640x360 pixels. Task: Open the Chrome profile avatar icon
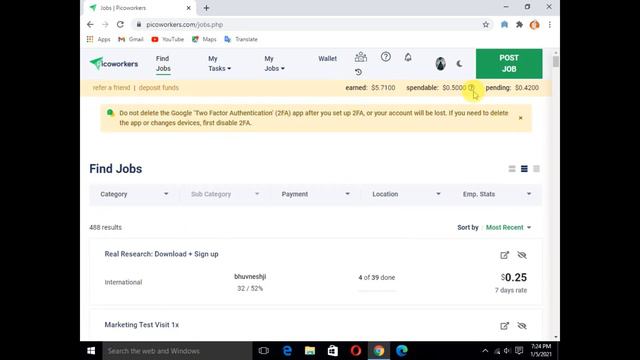click(x=534, y=24)
